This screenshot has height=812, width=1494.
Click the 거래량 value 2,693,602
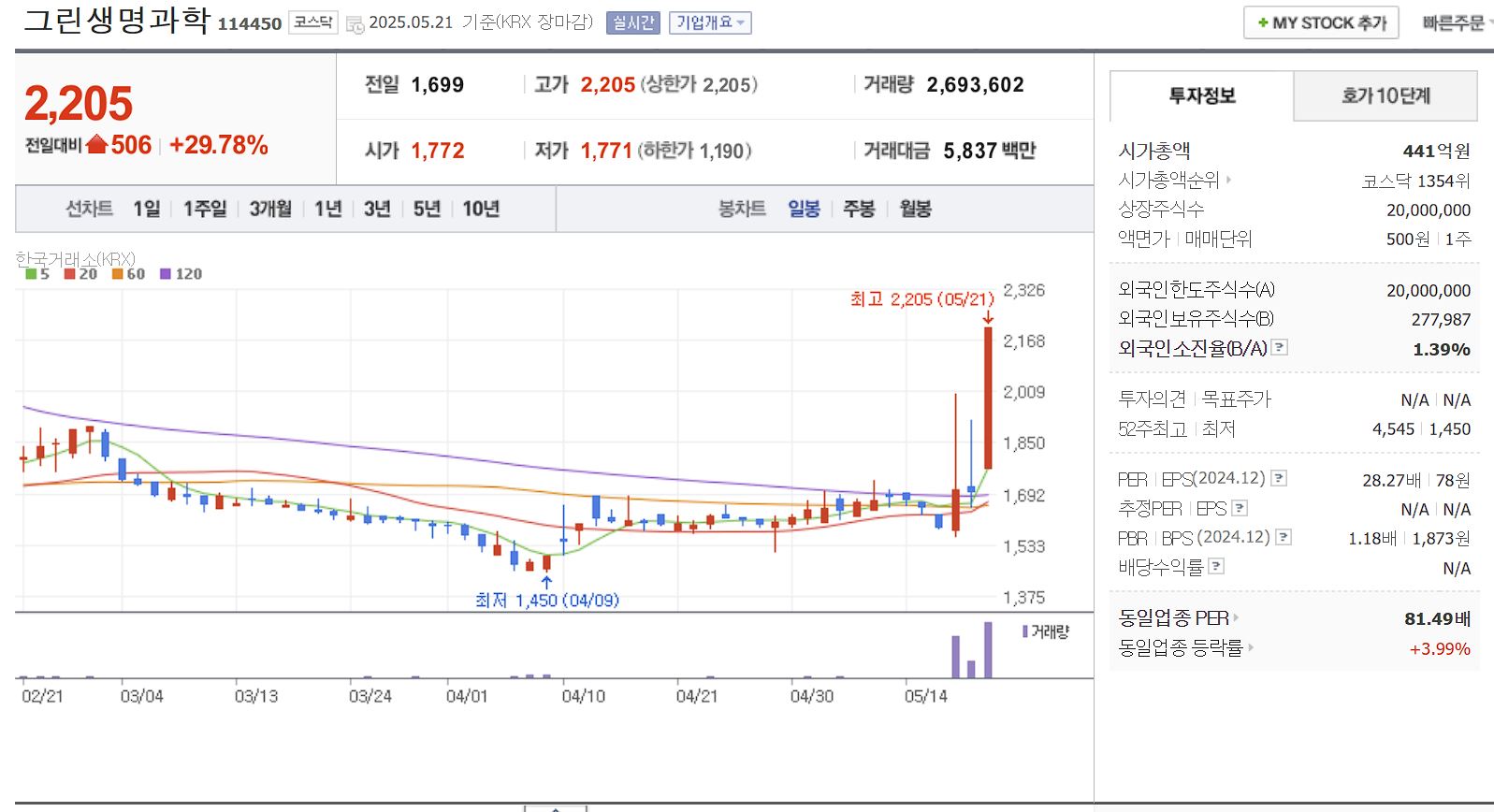(976, 85)
